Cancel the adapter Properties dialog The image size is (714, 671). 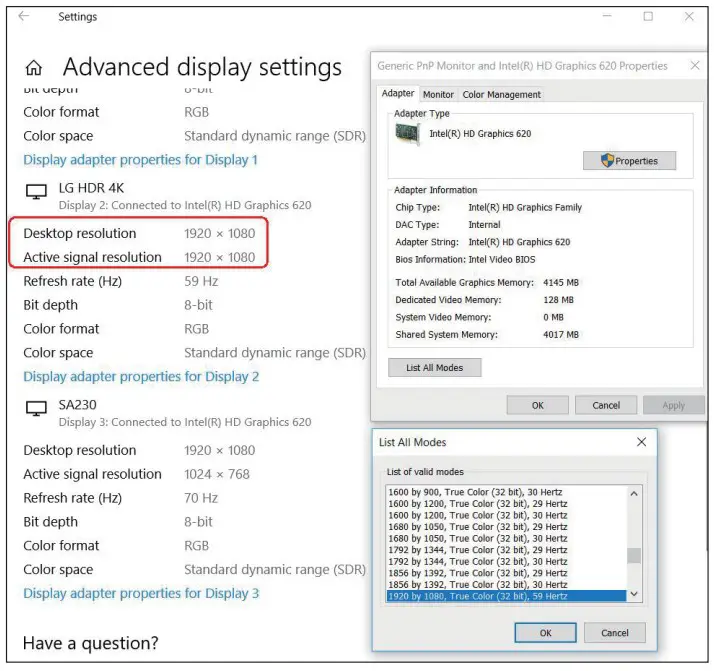click(606, 405)
